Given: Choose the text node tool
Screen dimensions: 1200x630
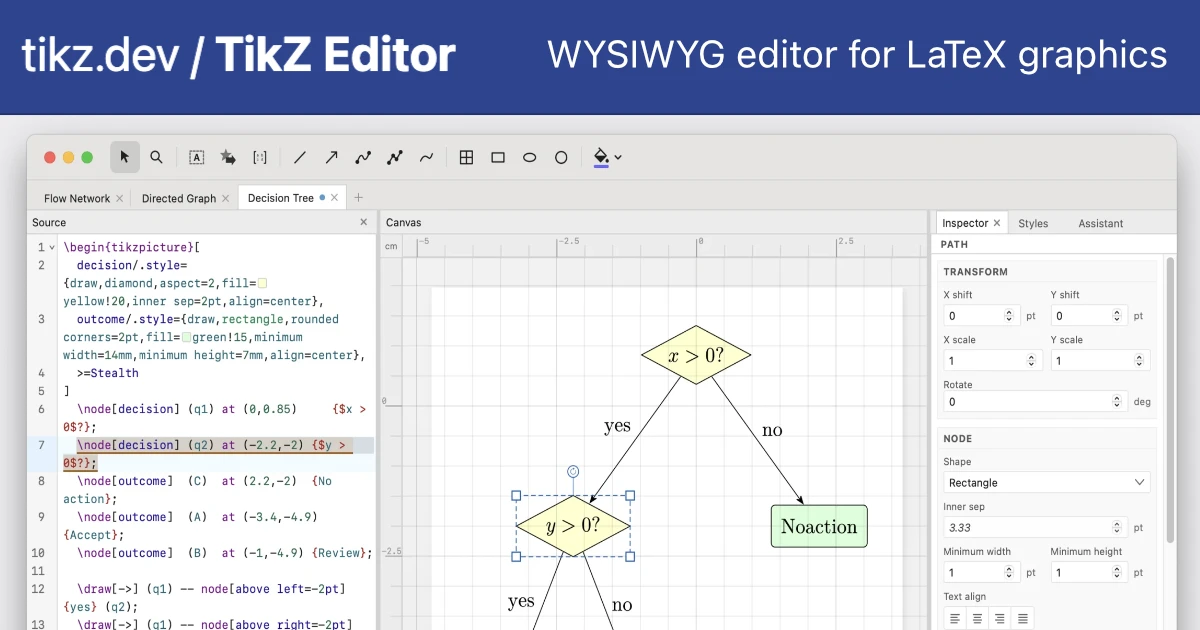Looking at the screenshot, I should click(x=197, y=157).
